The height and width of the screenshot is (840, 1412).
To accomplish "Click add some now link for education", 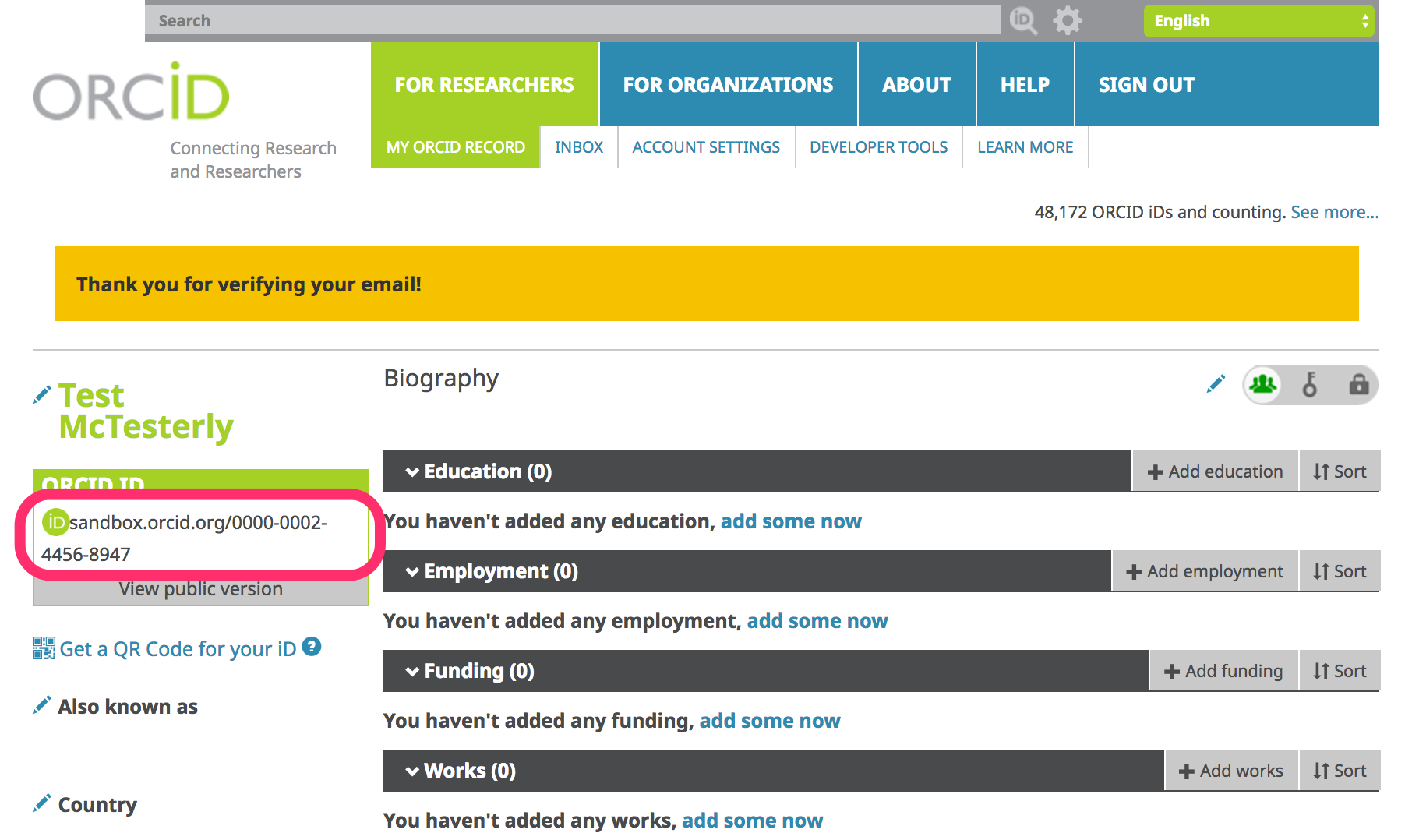I will click(x=791, y=521).
